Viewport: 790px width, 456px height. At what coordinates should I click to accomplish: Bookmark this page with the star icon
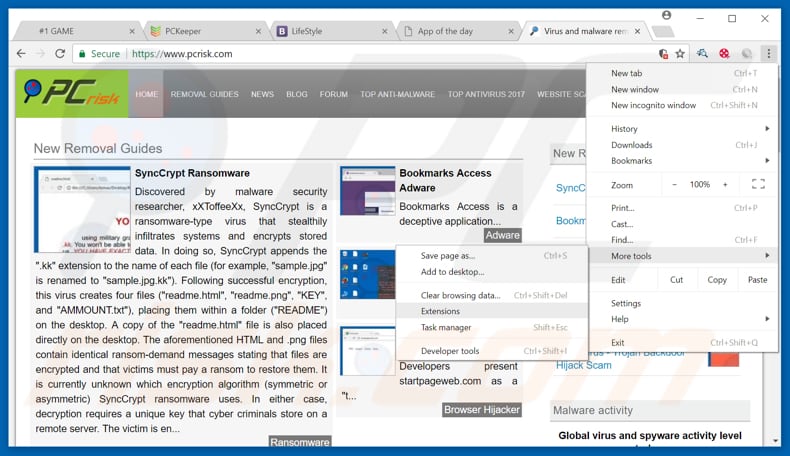pyautogui.click(x=680, y=53)
